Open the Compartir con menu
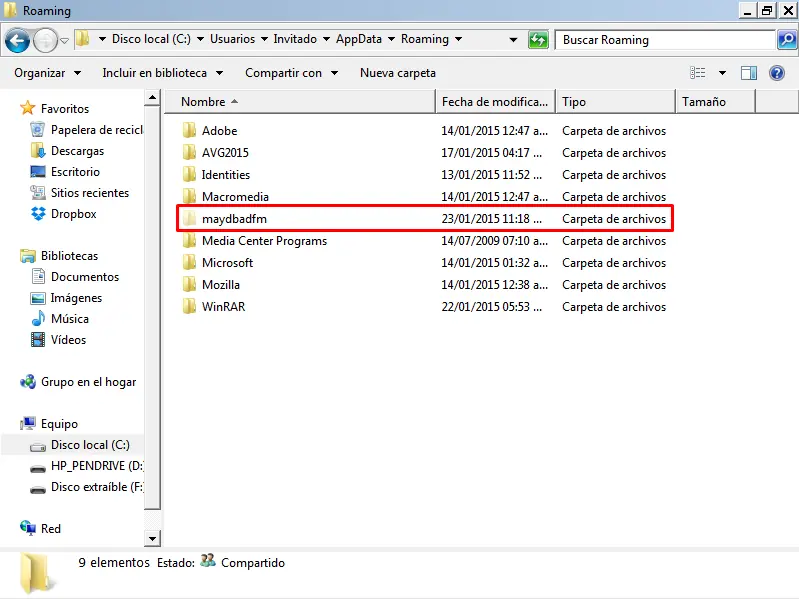 tap(291, 73)
